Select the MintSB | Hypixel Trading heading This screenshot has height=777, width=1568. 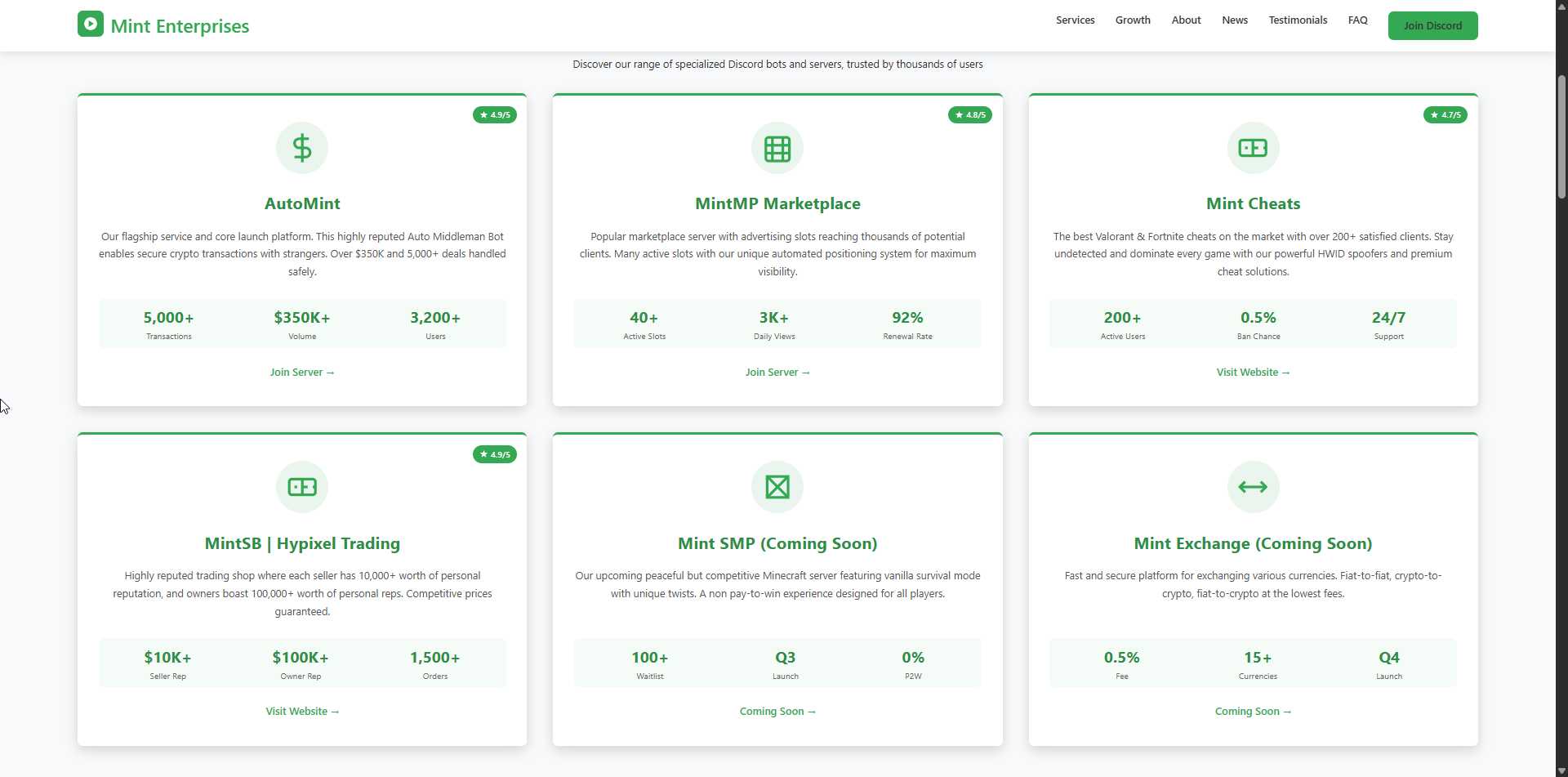(x=302, y=543)
